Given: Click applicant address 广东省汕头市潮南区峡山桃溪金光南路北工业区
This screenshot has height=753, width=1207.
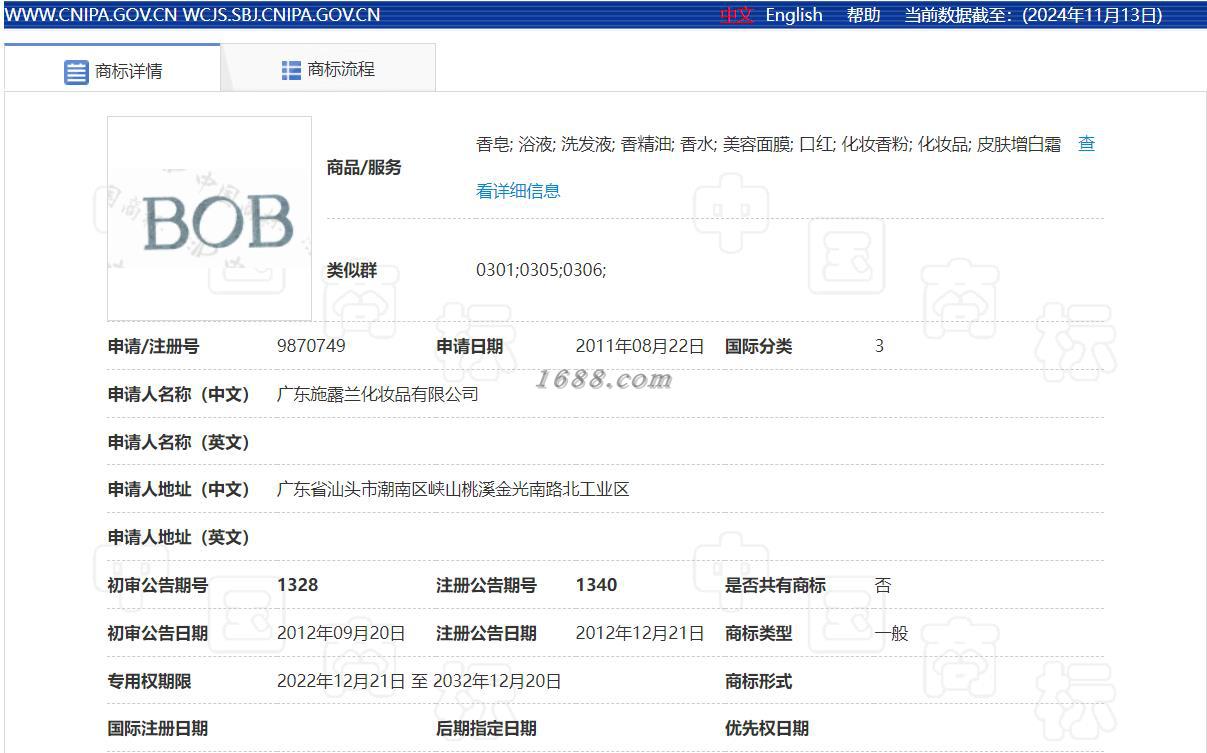Looking at the screenshot, I should coord(453,489).
